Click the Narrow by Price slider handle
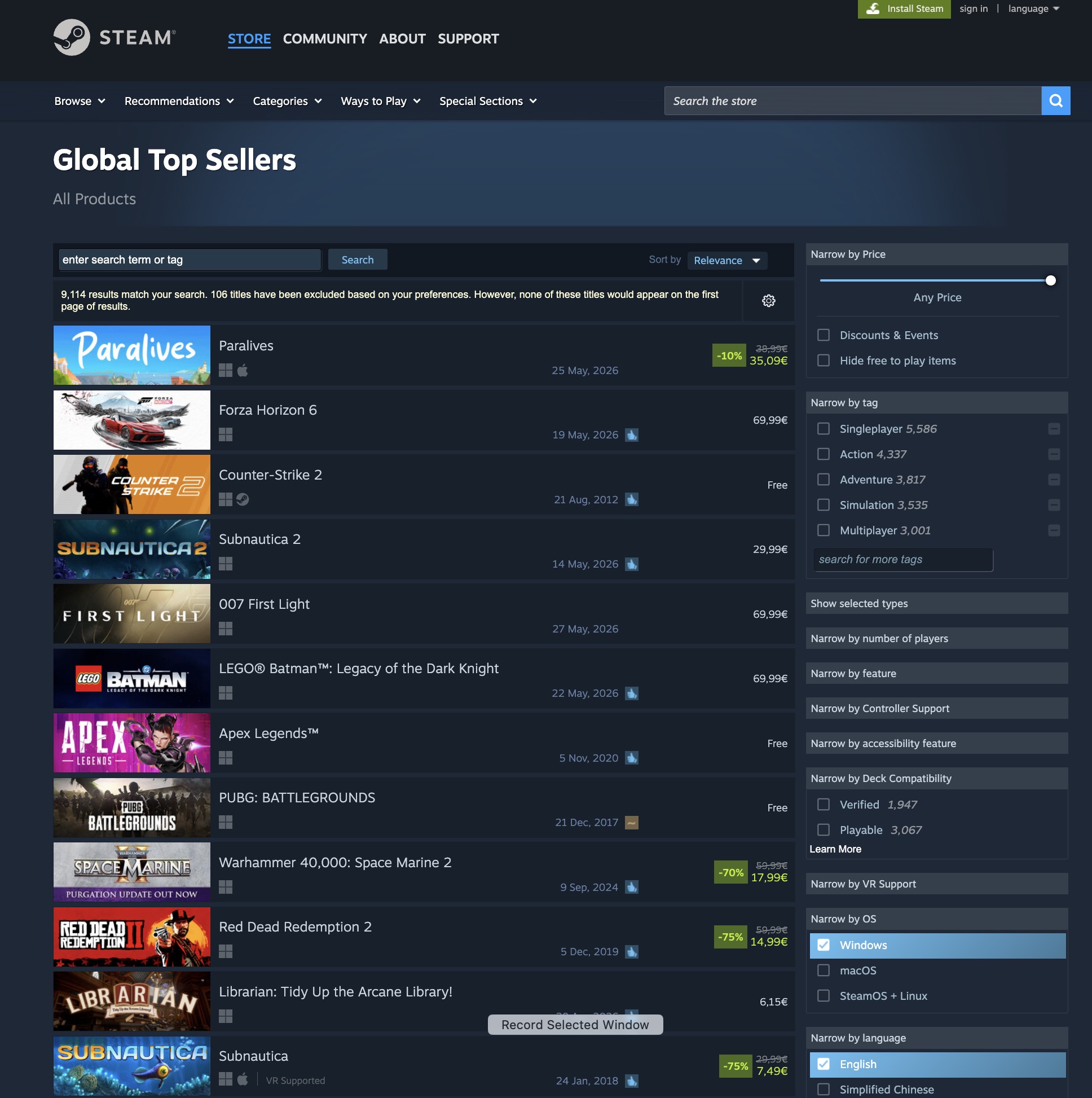The image size is (1092, 1098). [1050, 281]
